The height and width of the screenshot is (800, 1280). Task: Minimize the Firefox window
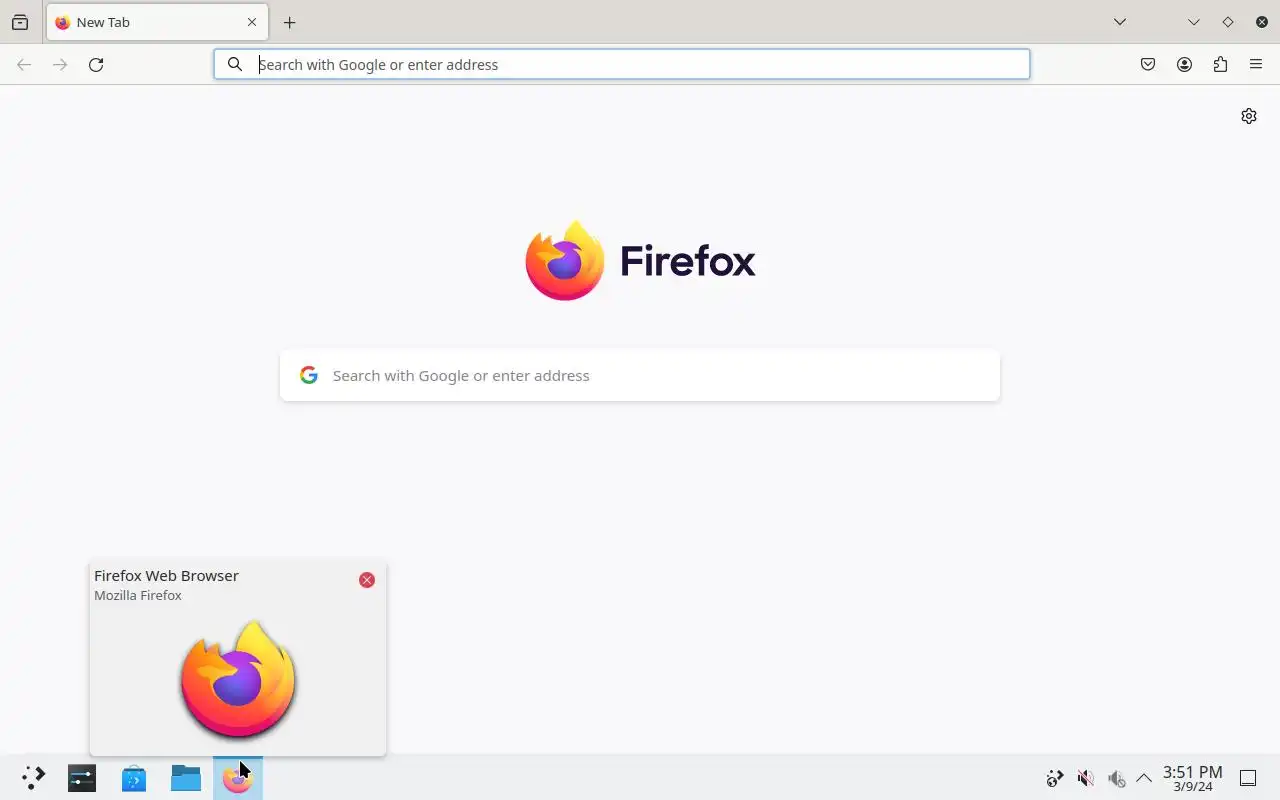(x=1194, y=22)
